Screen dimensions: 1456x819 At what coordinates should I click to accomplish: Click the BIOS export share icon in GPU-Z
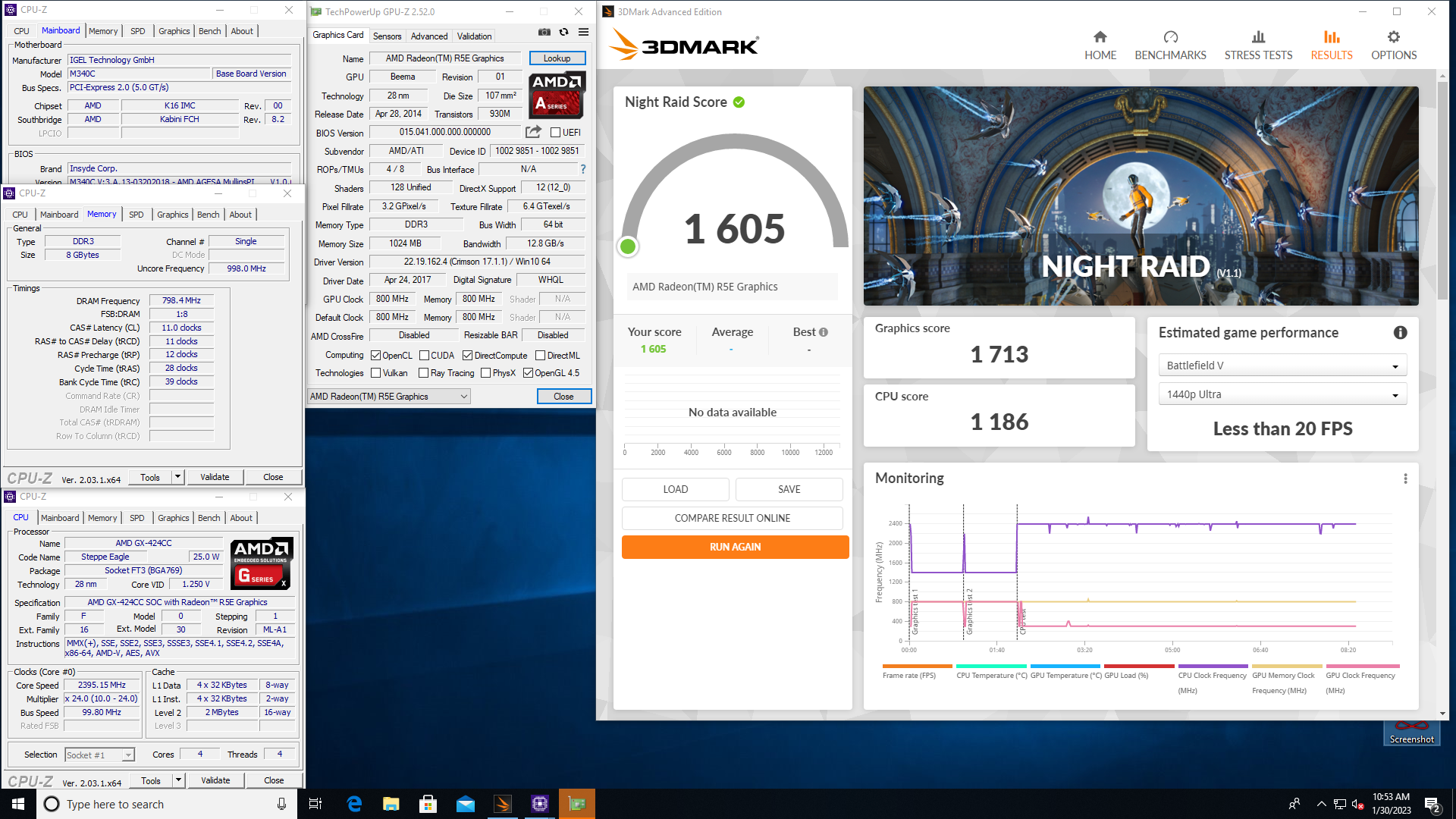tap(533, 132)
